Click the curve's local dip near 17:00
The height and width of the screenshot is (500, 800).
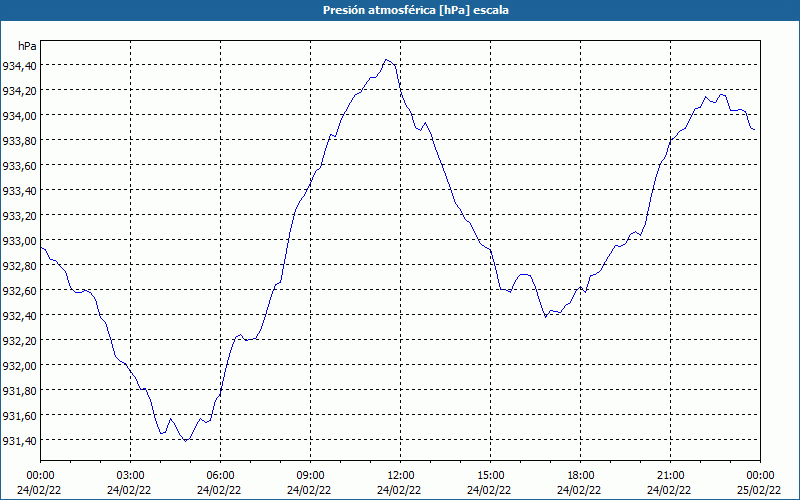click(545, 317)
